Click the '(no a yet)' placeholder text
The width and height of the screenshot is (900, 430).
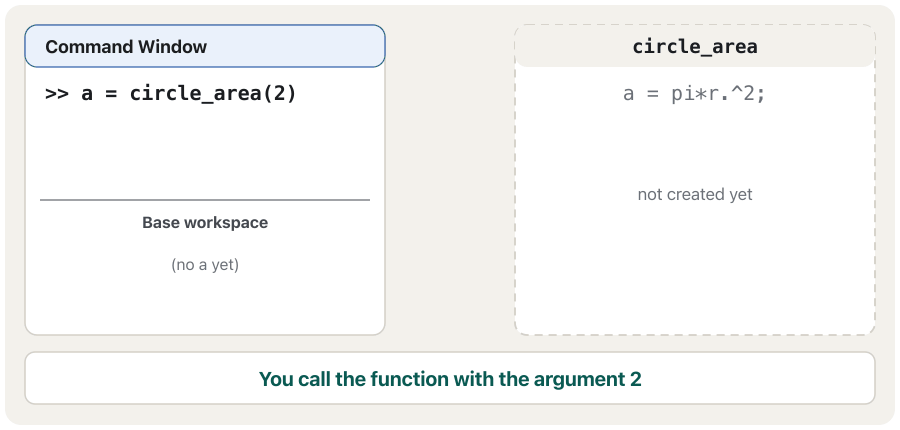coord(205,265)
